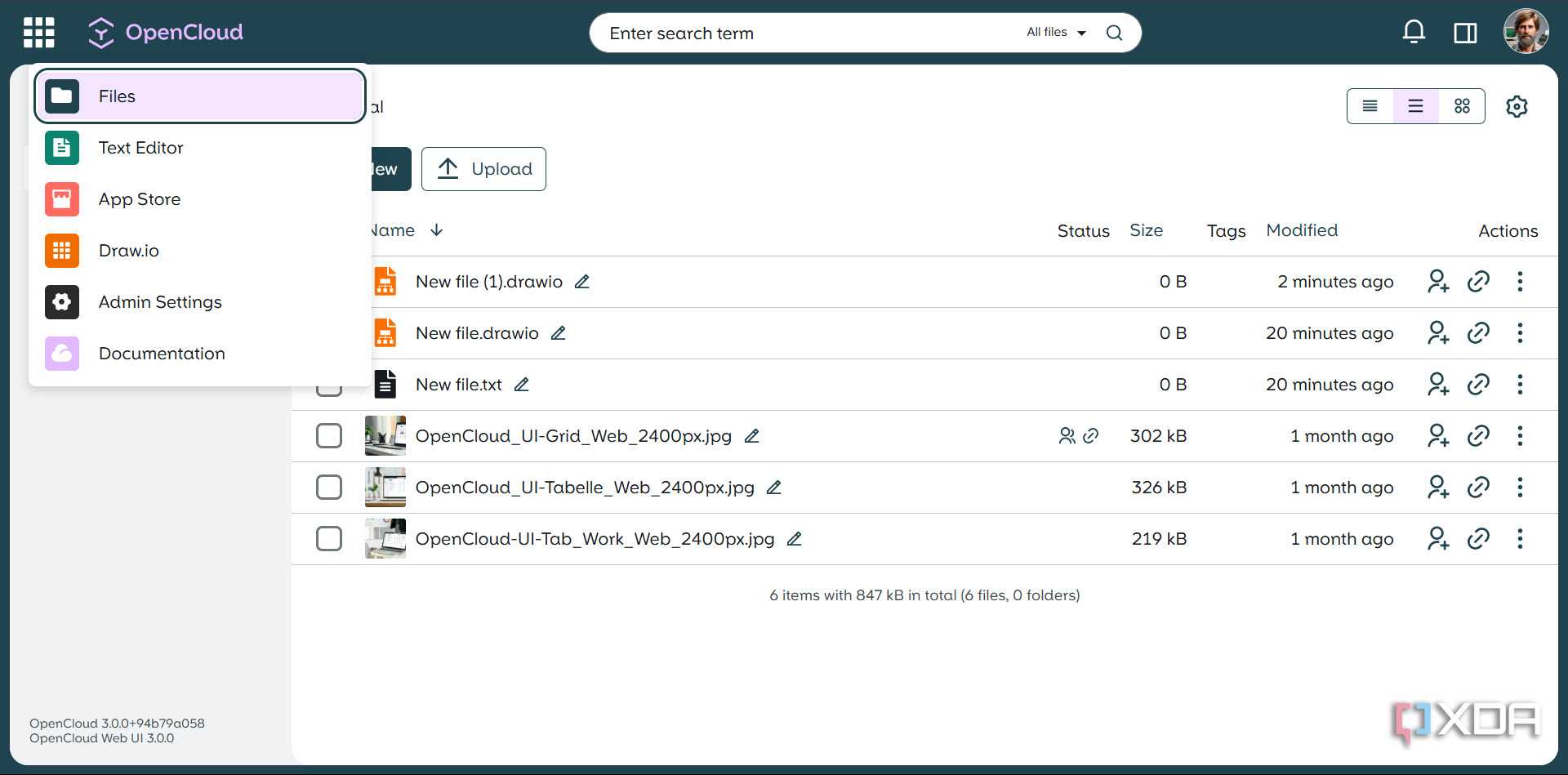
Task: Click the OpenCloud logo
Action: 165,33
